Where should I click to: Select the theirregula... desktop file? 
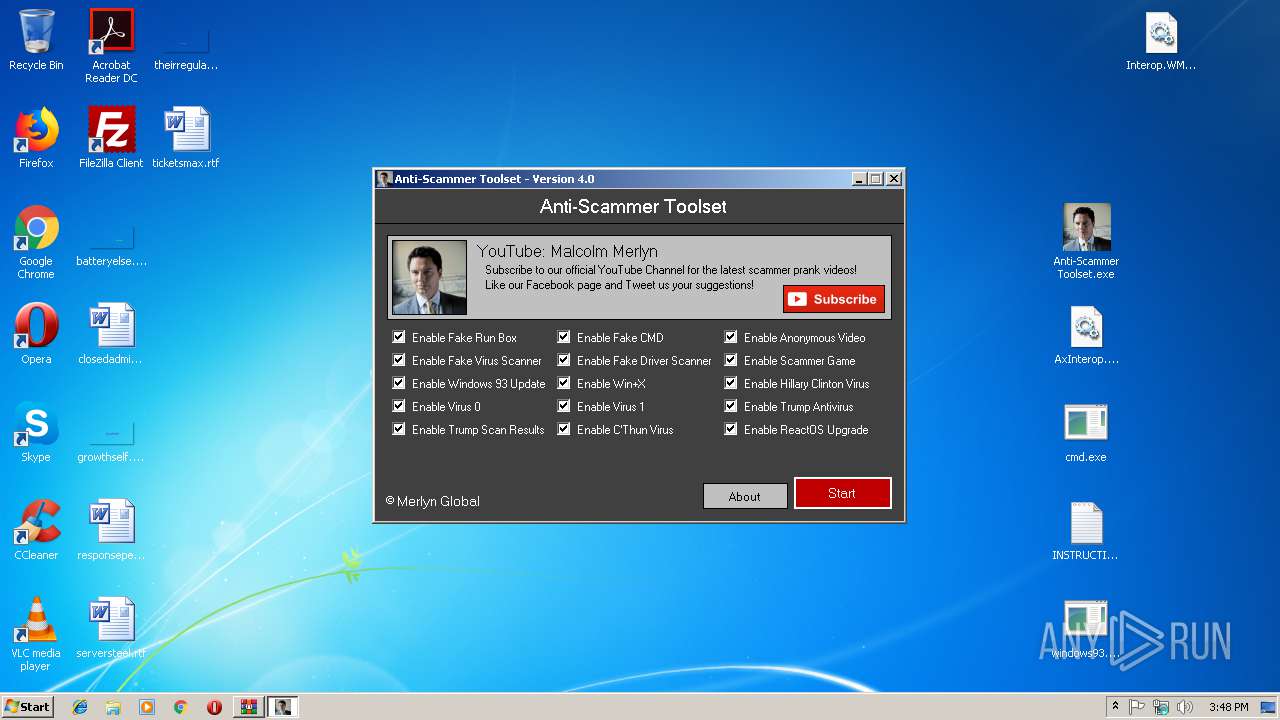pyautogui.click(x=186, y=46)
